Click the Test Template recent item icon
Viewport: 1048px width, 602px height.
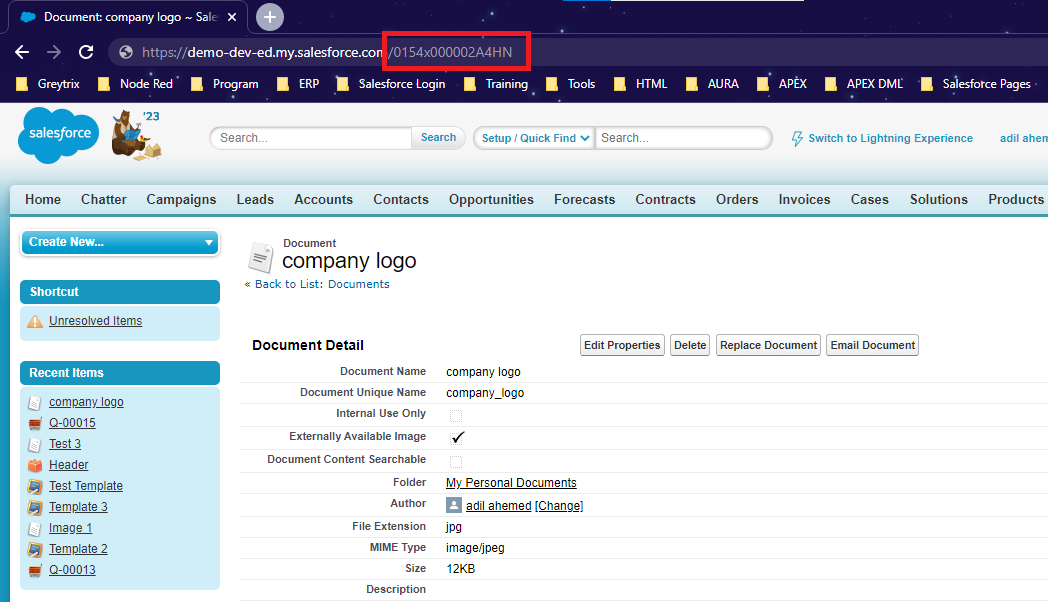click(35, 486)
